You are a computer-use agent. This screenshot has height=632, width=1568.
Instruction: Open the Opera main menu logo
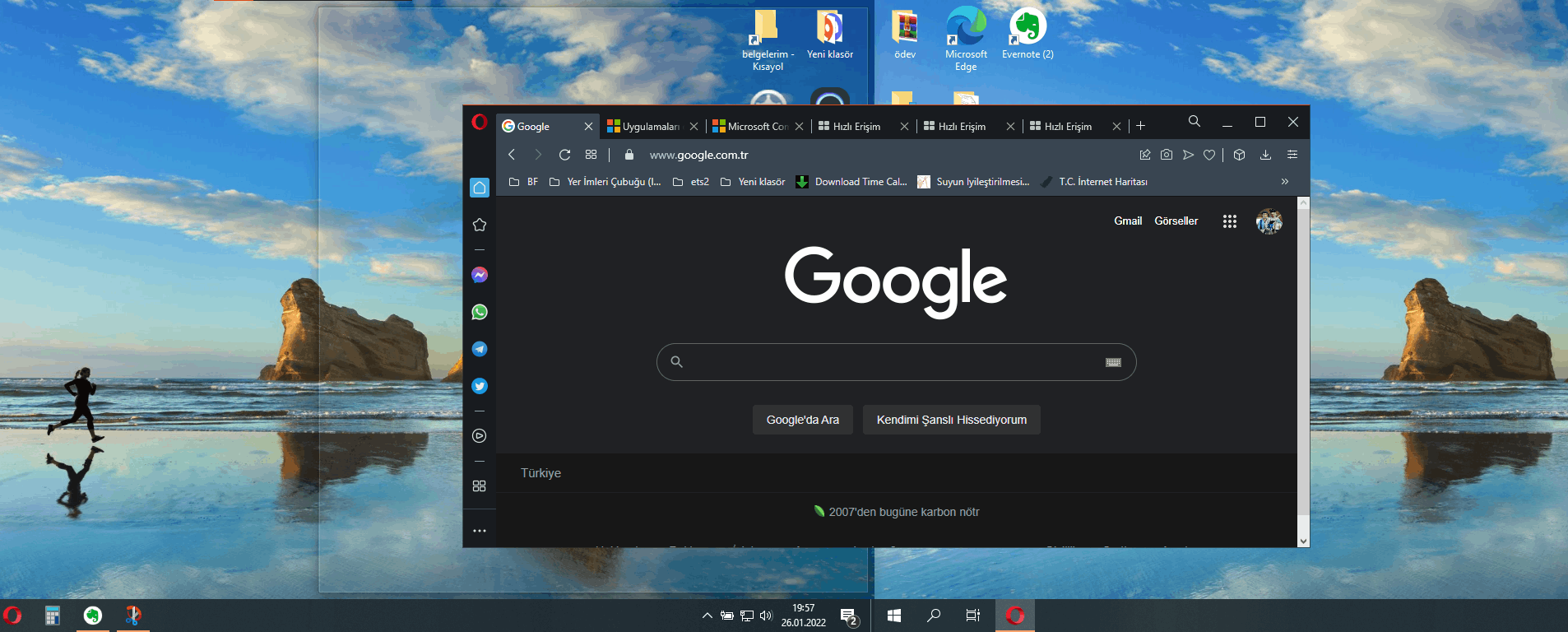pos(480,123)
